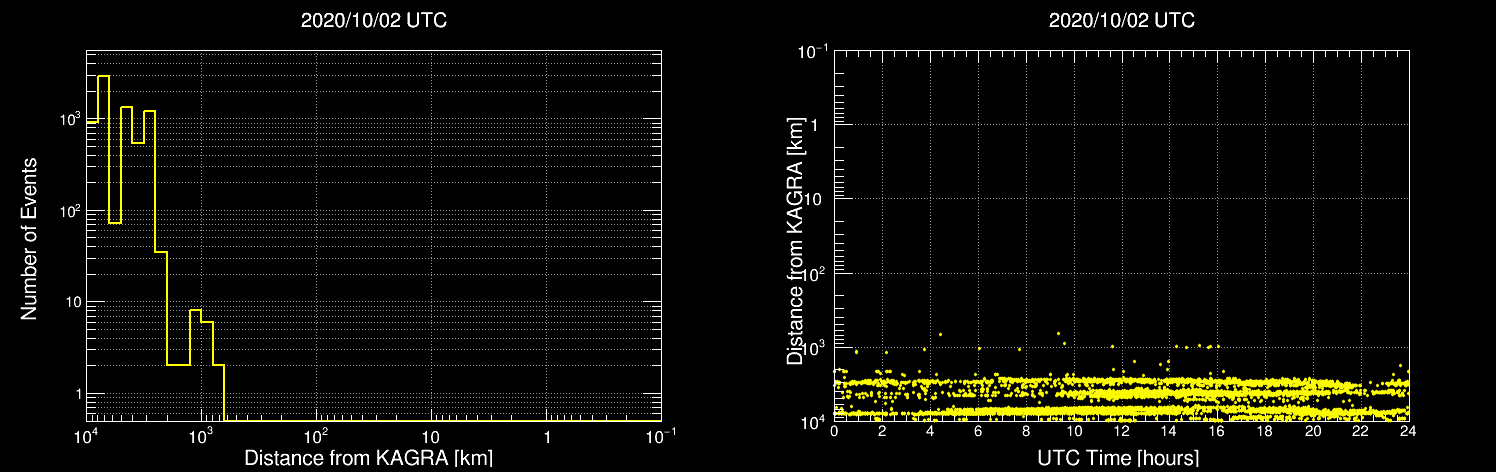Click 10⁻¹ tick on histogram distance axis
The width and height of the screenshot is (1496, 472).
(662, 437)
